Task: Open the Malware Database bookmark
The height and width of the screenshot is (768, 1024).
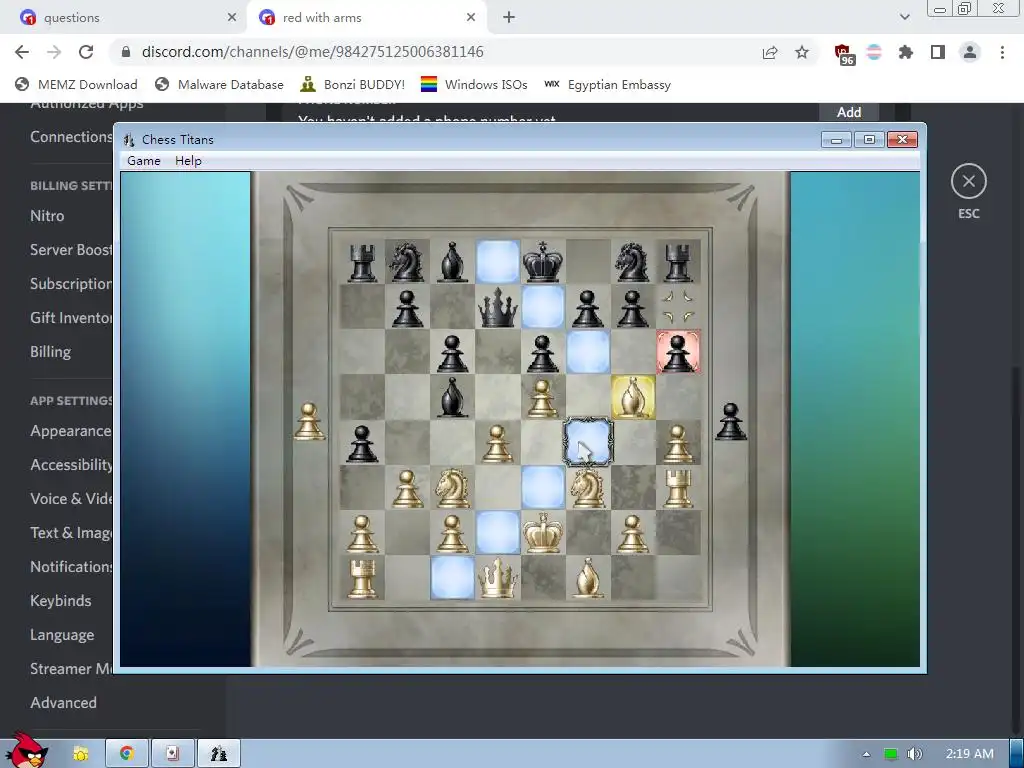Action: [219, 84]
